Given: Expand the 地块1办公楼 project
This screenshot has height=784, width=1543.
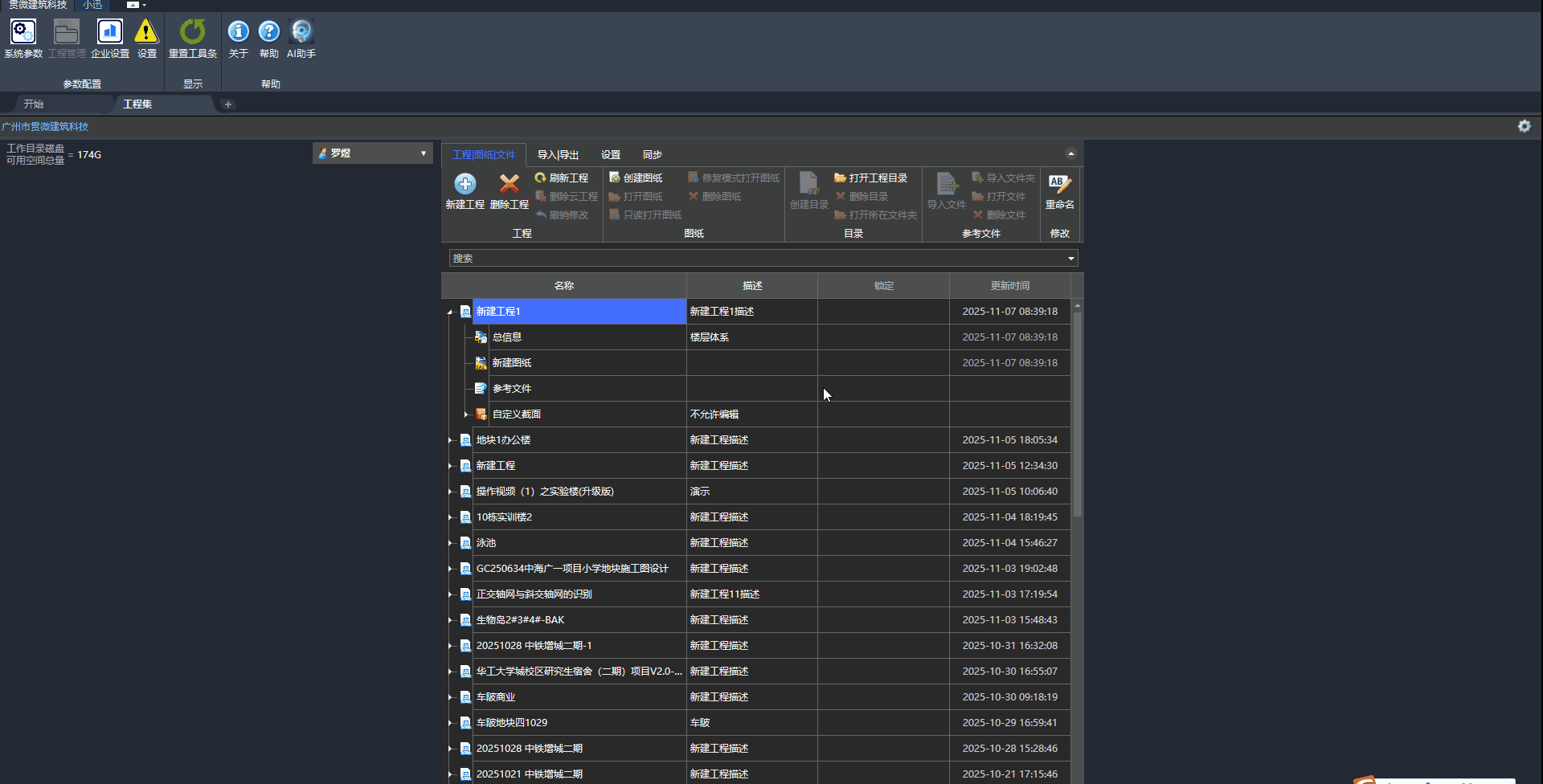Looking at the screenshot, I should 450,440.
